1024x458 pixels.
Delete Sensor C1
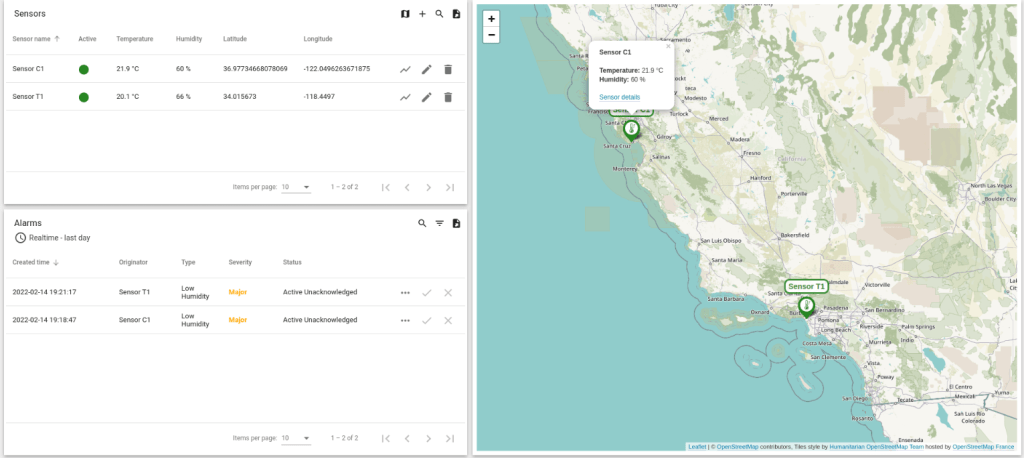point(448,69)
